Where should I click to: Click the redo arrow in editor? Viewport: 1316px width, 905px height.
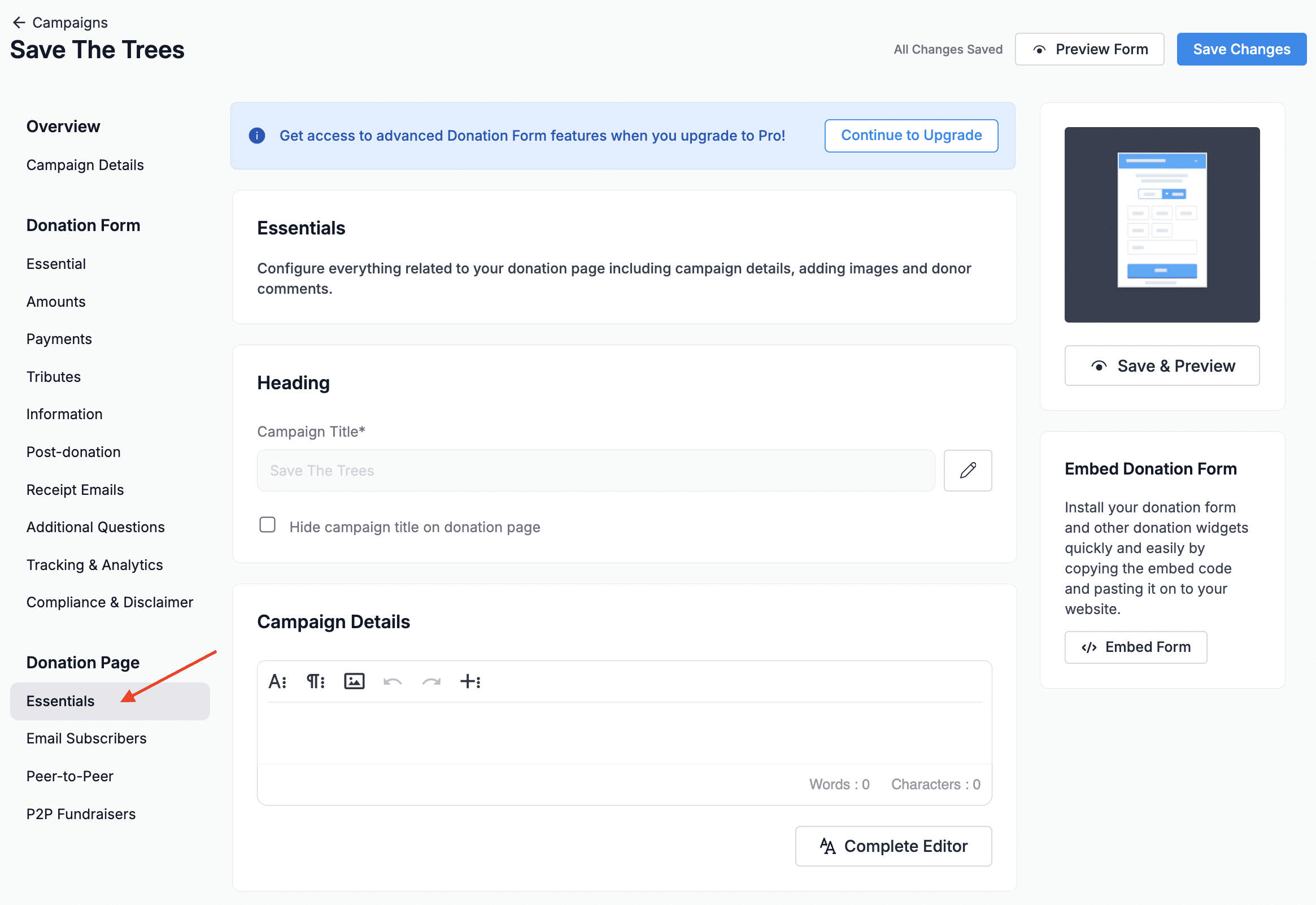click(x=431, y=681)
